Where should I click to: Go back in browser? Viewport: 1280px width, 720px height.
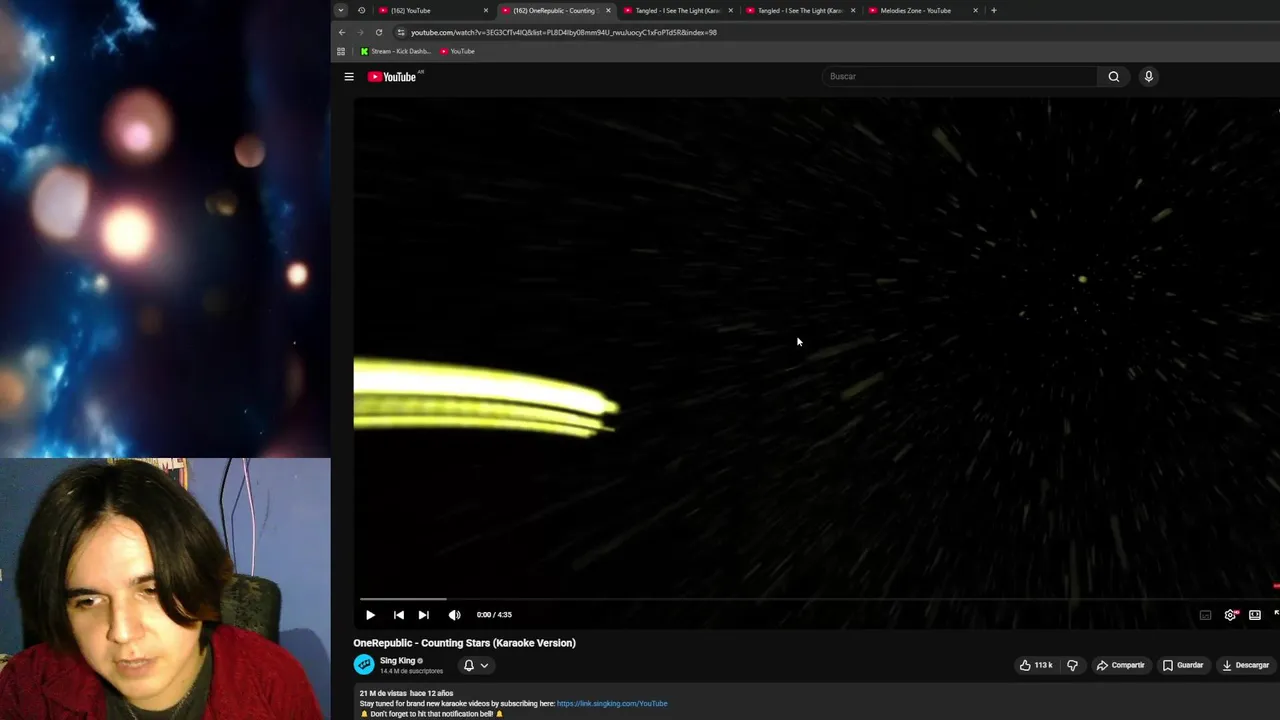[342, 32]
